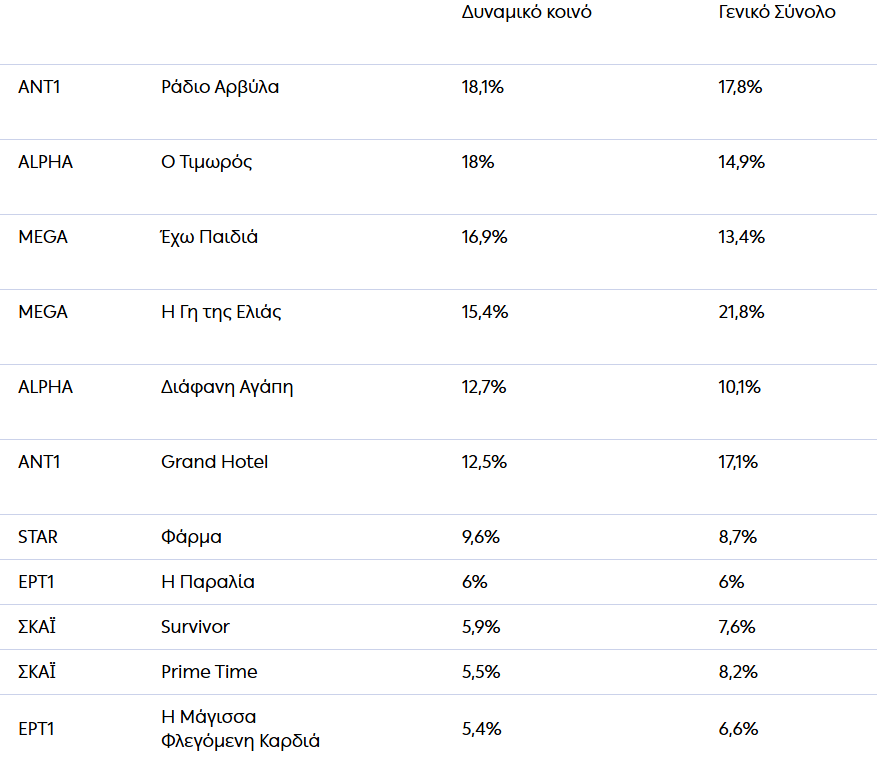Select the 'Έχω Παιδιά' show title
This screenshot has height=775, width=877.
(x=209, y=237)
